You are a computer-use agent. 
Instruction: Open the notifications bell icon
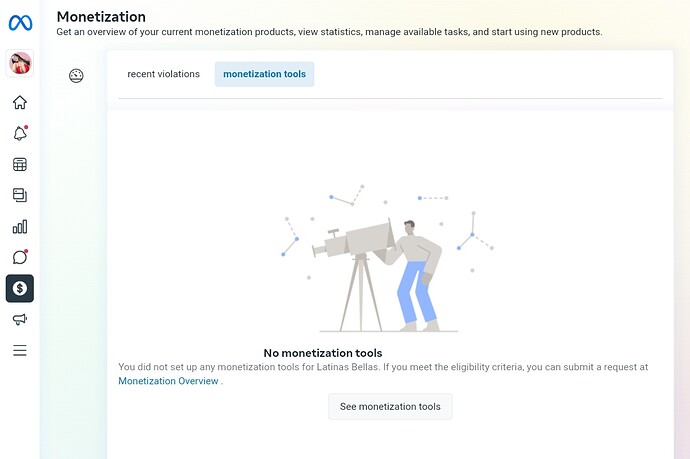(x=20, y=133)
